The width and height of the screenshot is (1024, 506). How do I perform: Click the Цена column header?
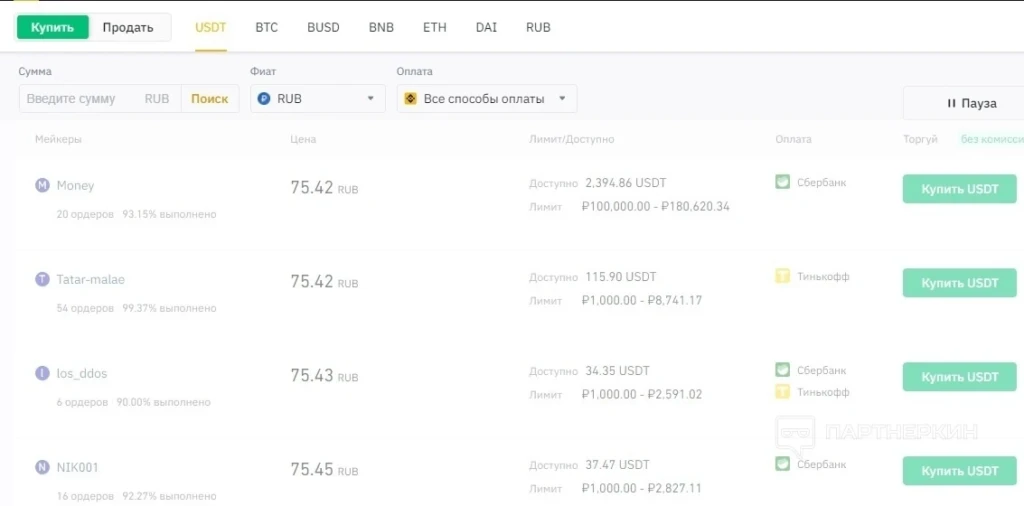[303, 139]
